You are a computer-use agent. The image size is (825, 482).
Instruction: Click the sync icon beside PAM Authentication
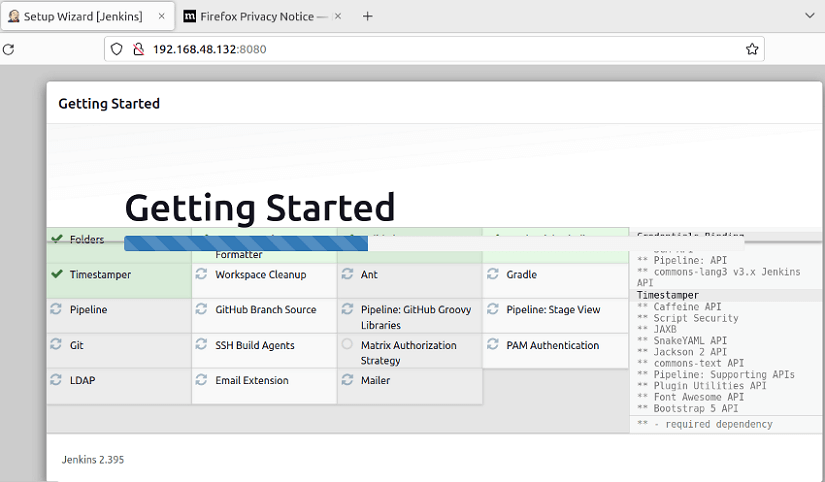coord(492,344)
